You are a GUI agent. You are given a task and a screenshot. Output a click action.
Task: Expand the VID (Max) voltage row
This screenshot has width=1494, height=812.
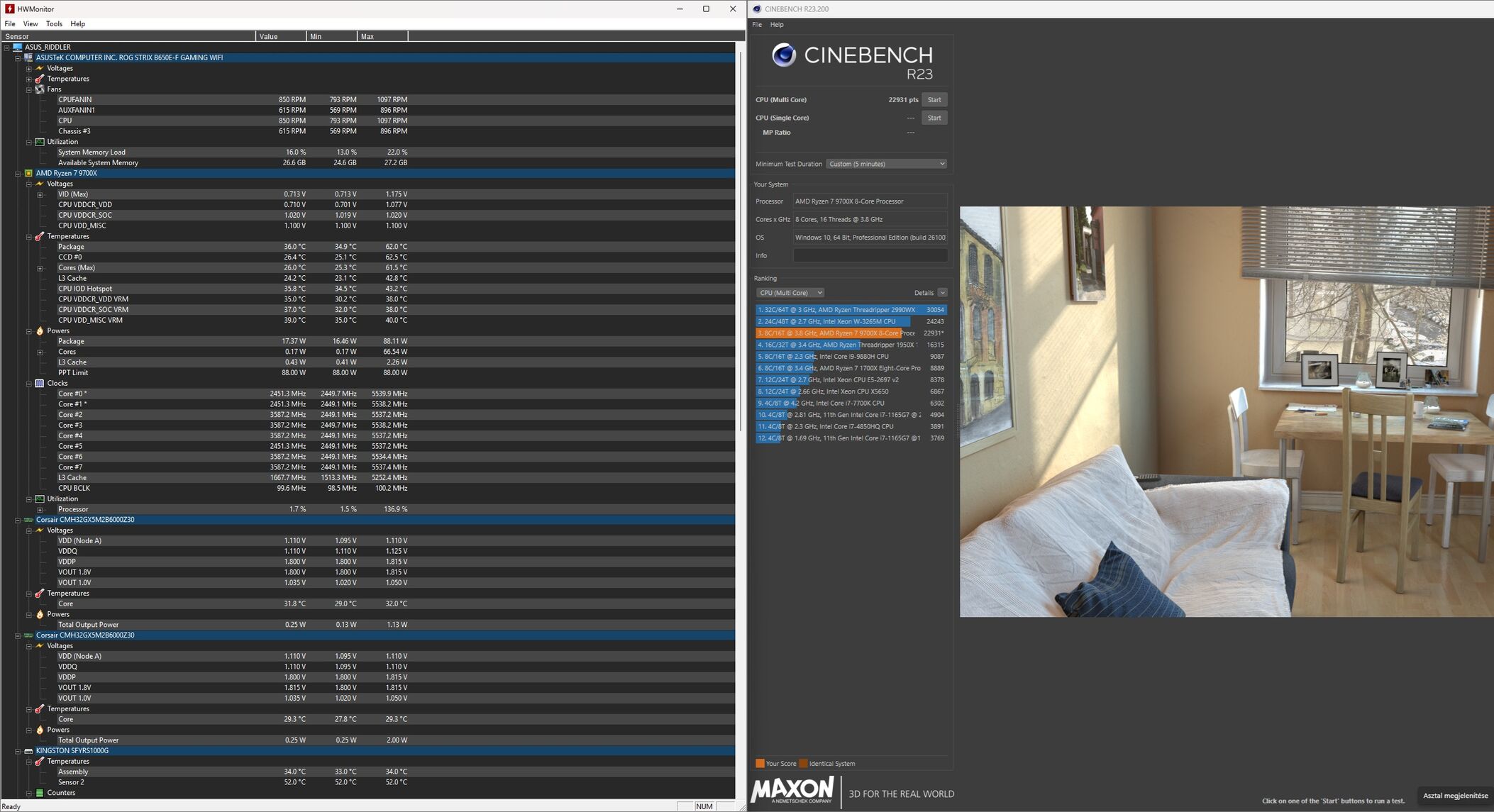40,194
